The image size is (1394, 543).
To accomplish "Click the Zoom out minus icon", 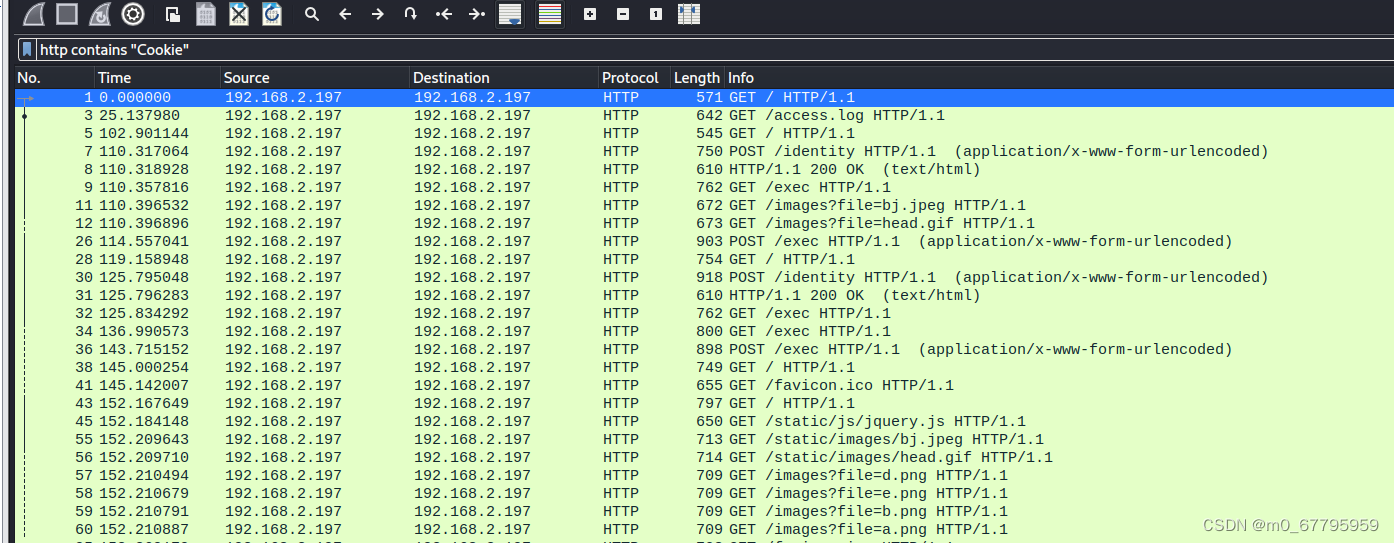I will pos(623,14).
